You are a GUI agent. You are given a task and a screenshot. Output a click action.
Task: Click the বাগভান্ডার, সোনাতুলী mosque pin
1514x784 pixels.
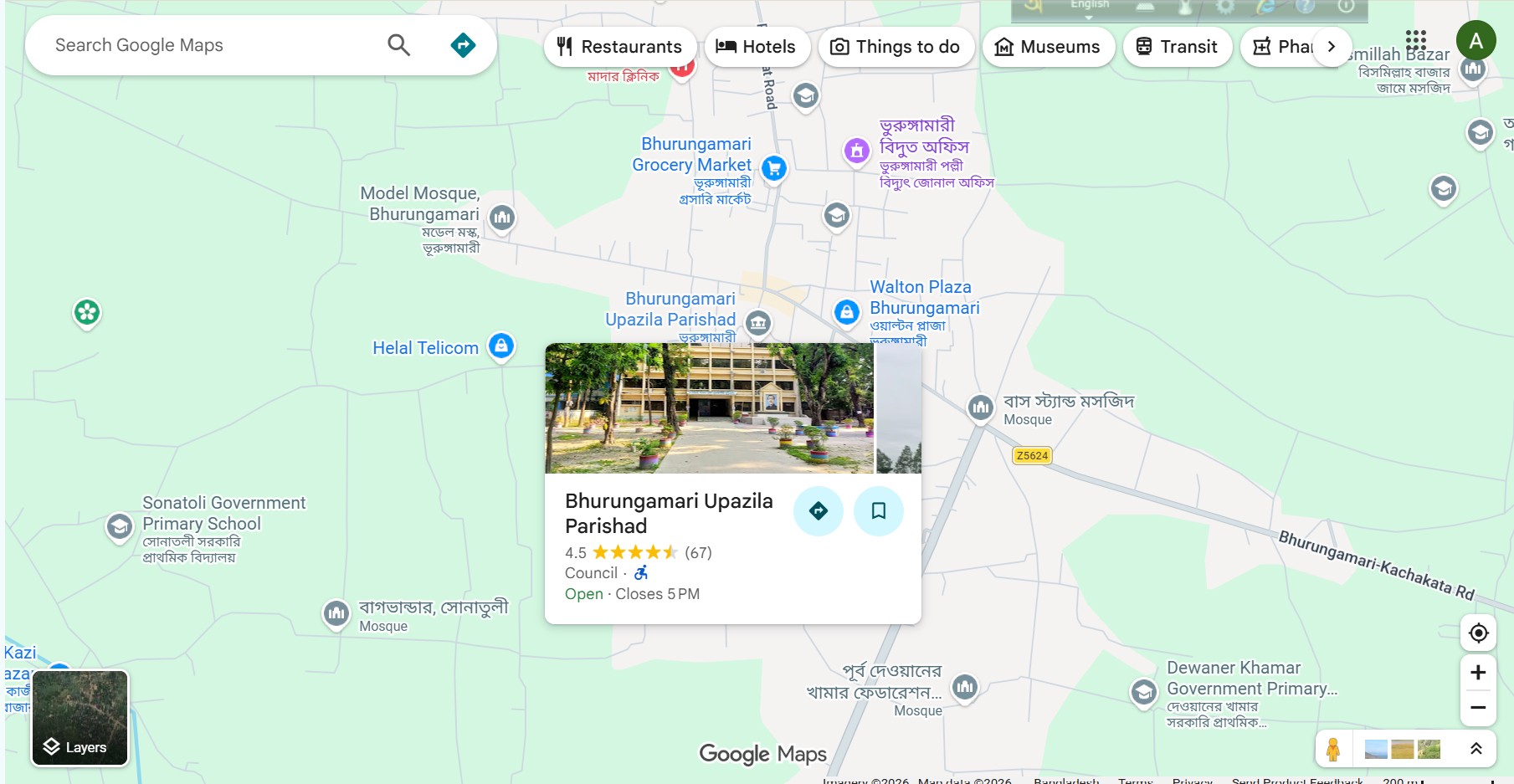pyautogui.click(x=336, y=613)
